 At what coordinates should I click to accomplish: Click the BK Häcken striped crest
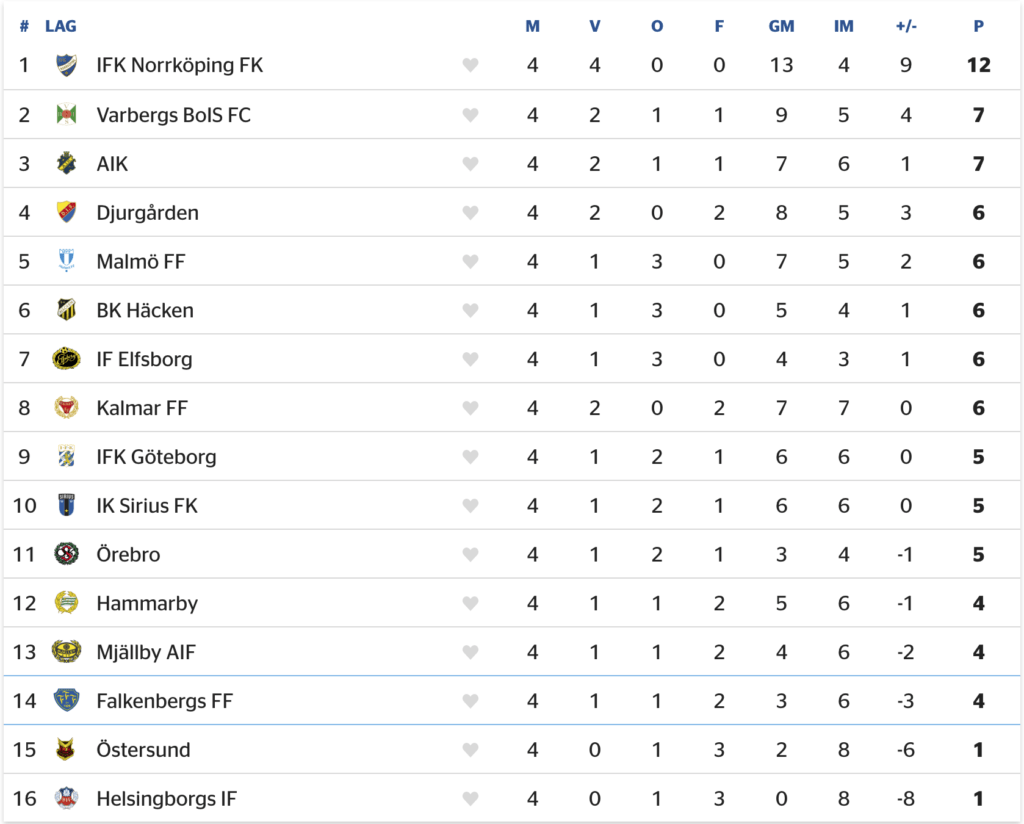[x=66, y=309]
